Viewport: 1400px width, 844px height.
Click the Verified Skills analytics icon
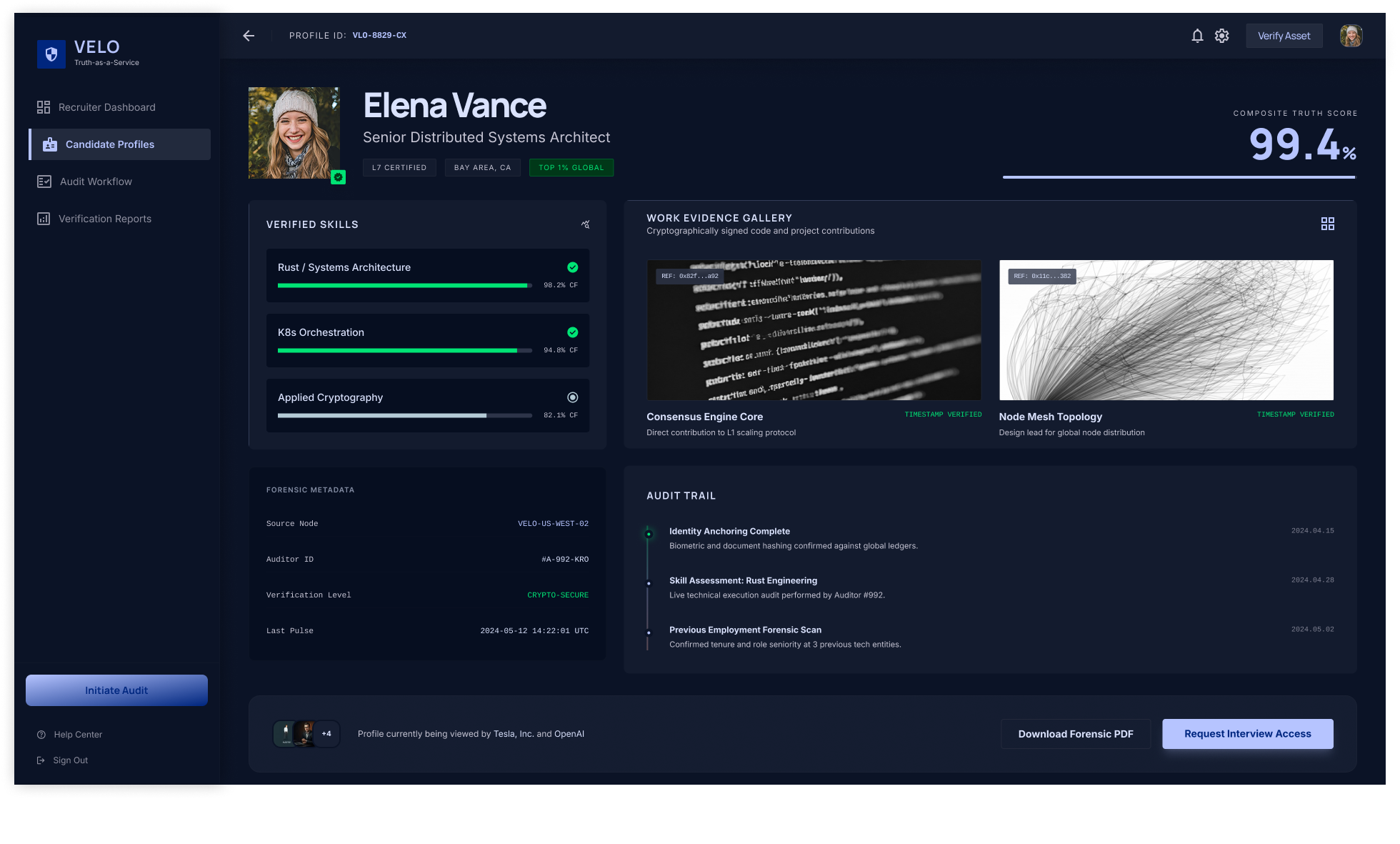click(586, 224)
